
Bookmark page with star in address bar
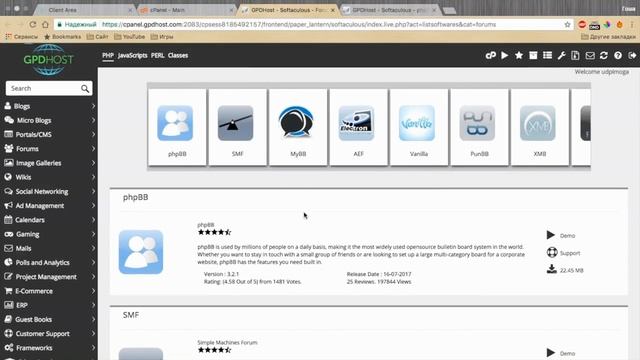[567, 24]
